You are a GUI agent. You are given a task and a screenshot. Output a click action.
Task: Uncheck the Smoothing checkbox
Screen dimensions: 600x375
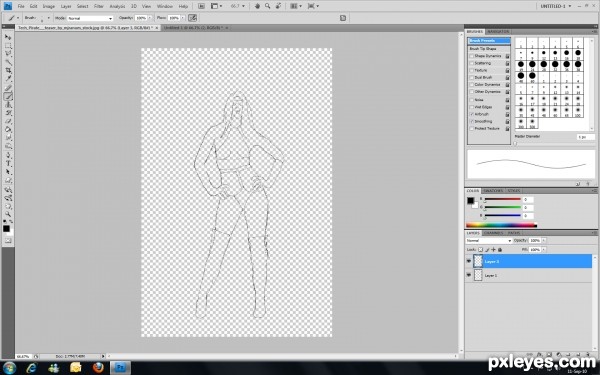coord(471,121)
